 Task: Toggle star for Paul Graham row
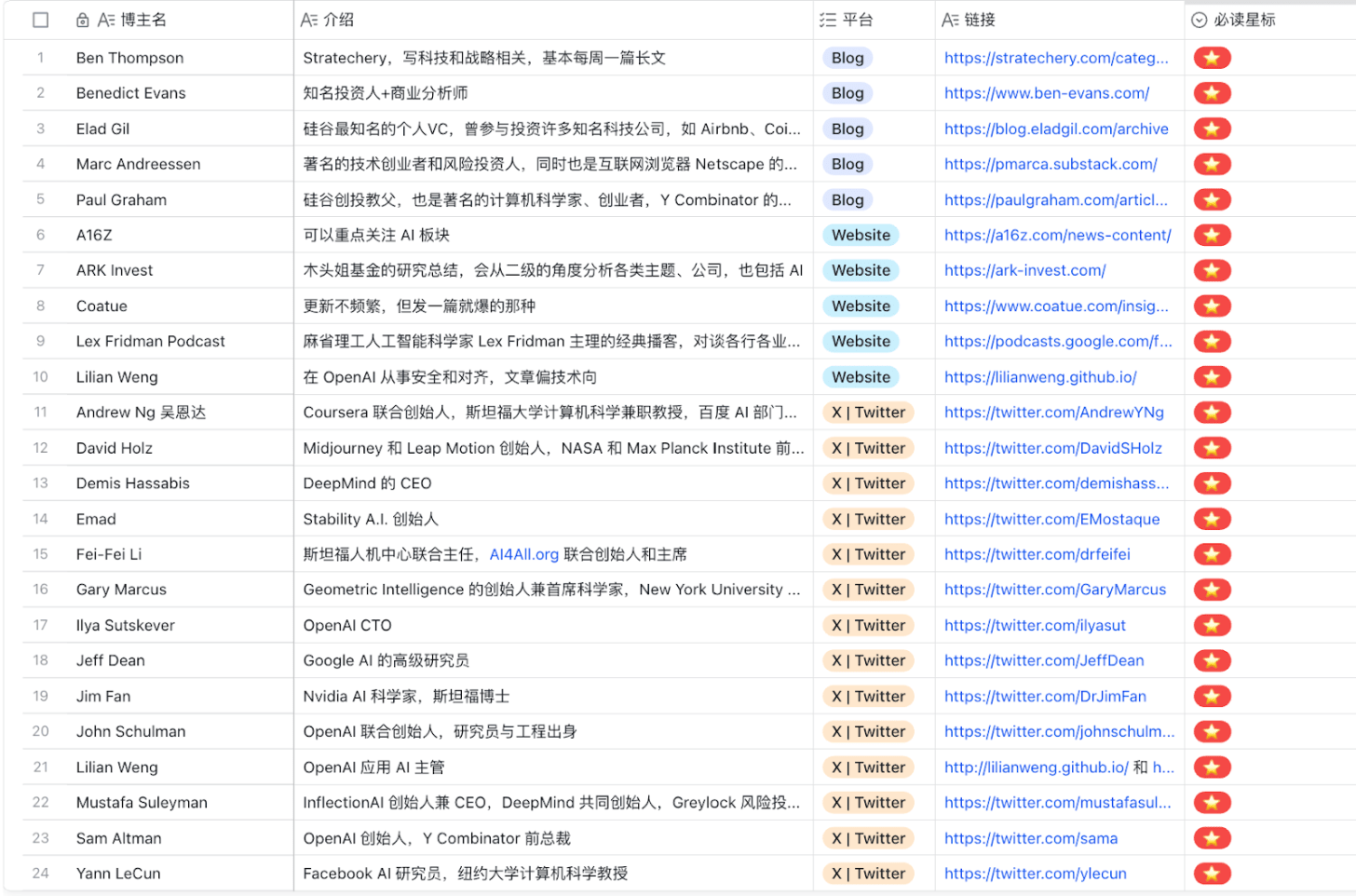[1212, 199]
